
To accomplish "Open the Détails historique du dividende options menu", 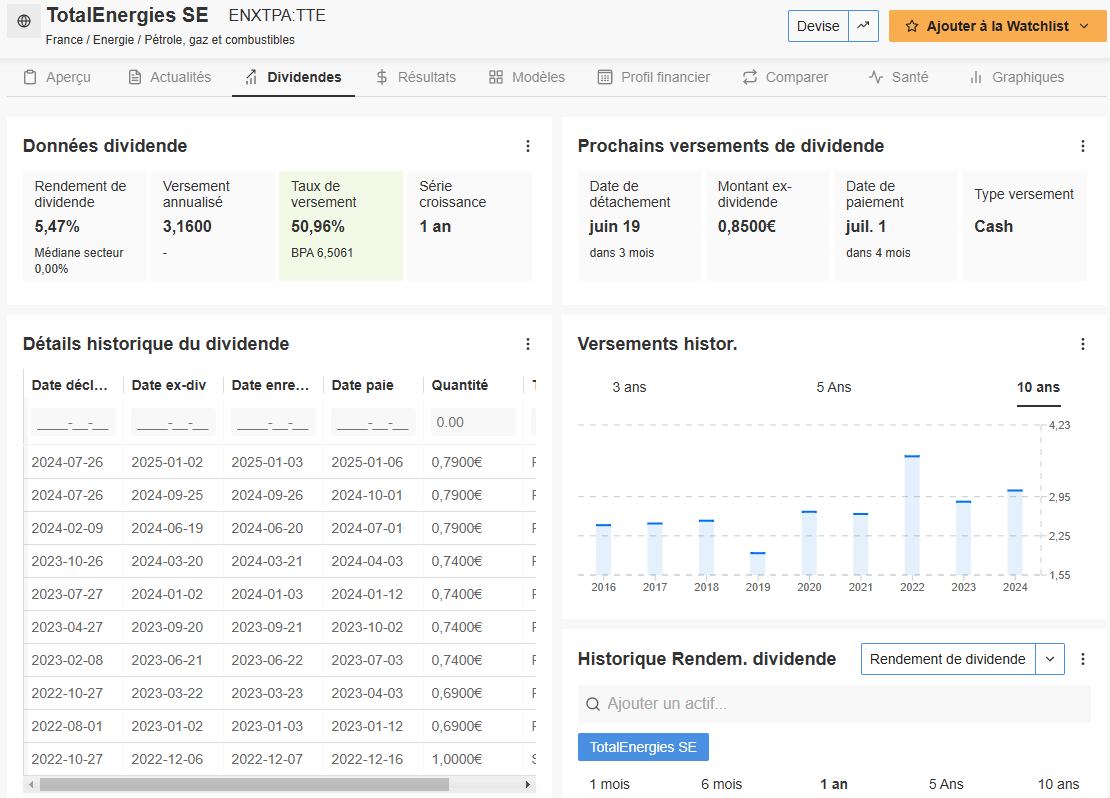I will pyautogui.click(x=527, y=344).
